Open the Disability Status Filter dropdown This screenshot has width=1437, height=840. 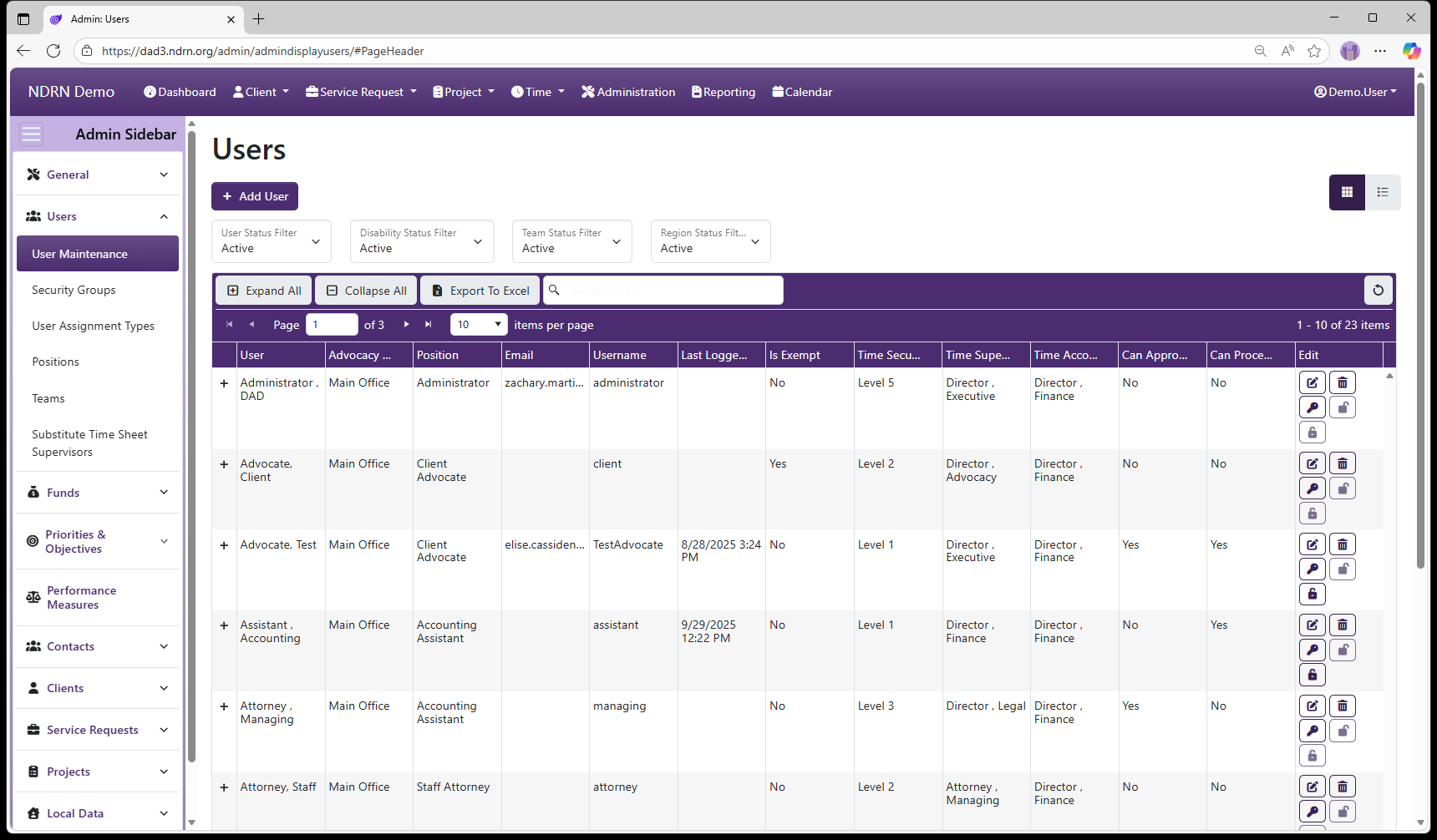[422, 241]
